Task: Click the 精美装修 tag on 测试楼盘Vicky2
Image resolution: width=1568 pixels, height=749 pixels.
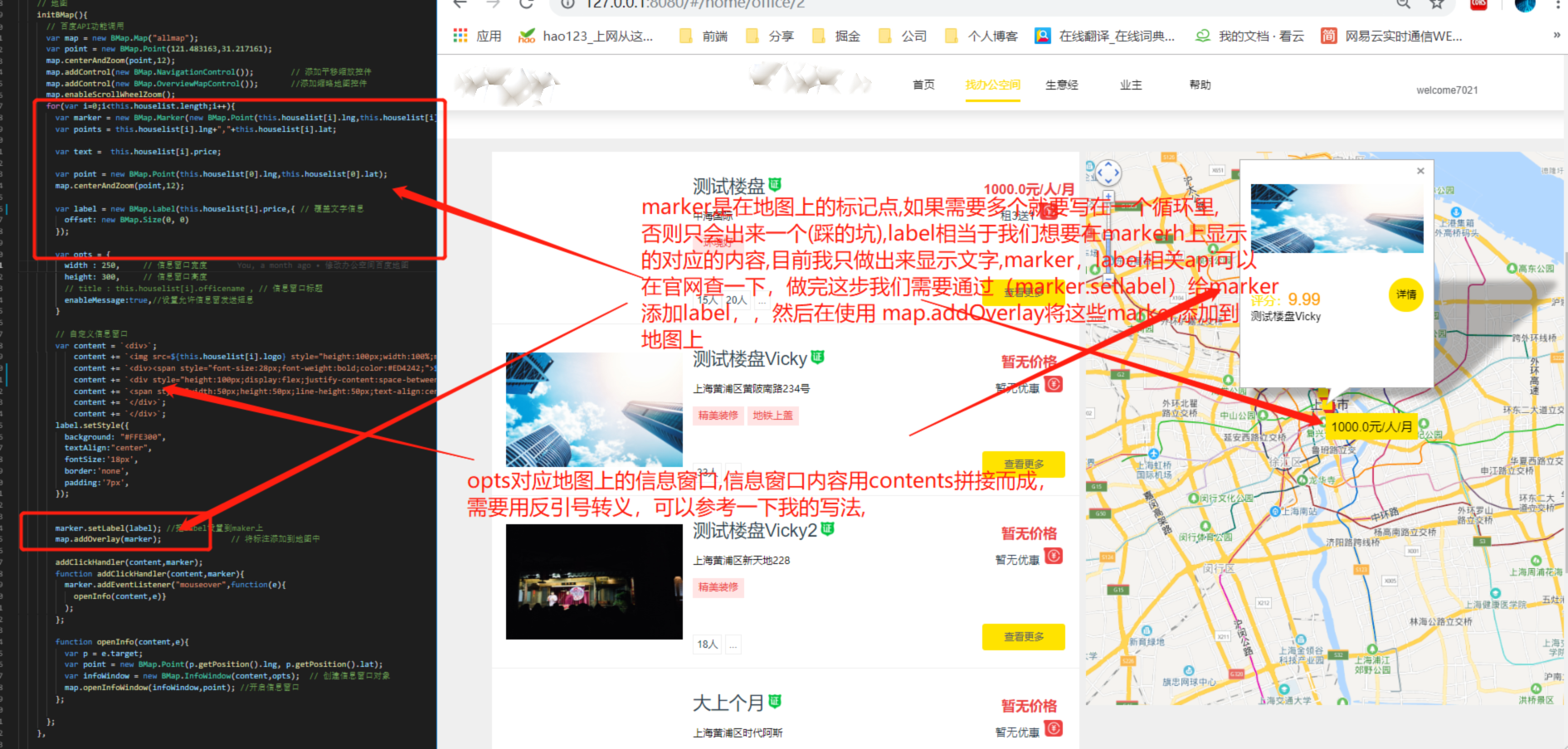Action: tap(718, 587)
